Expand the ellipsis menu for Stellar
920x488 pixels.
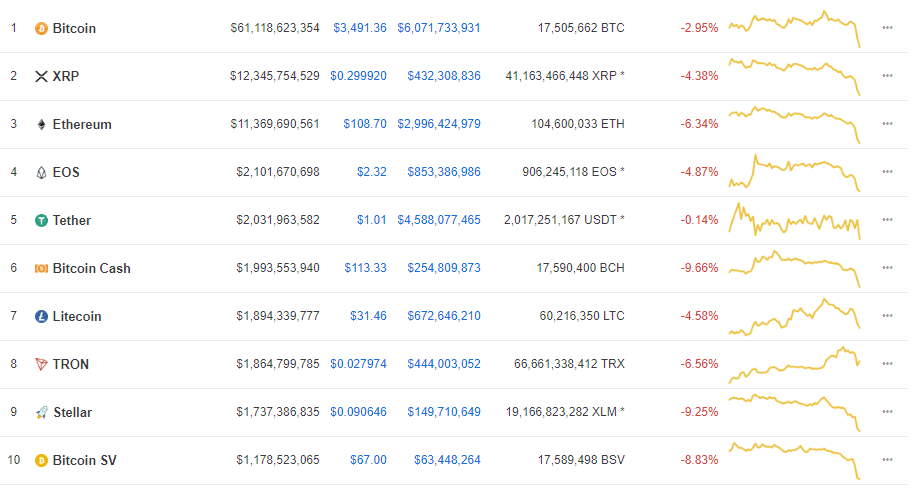[887, 412]
